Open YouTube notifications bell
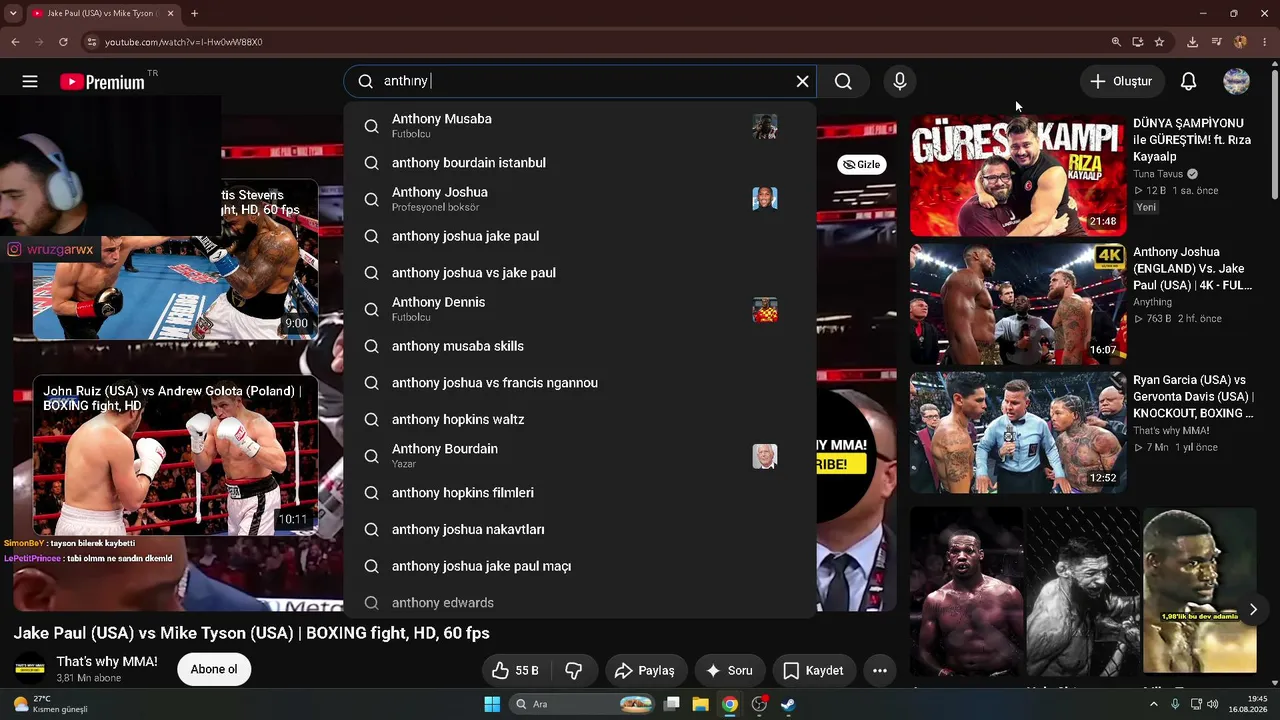This screenshot has height=720, width=1280. pyautogui.click(x=1188, y=82)
